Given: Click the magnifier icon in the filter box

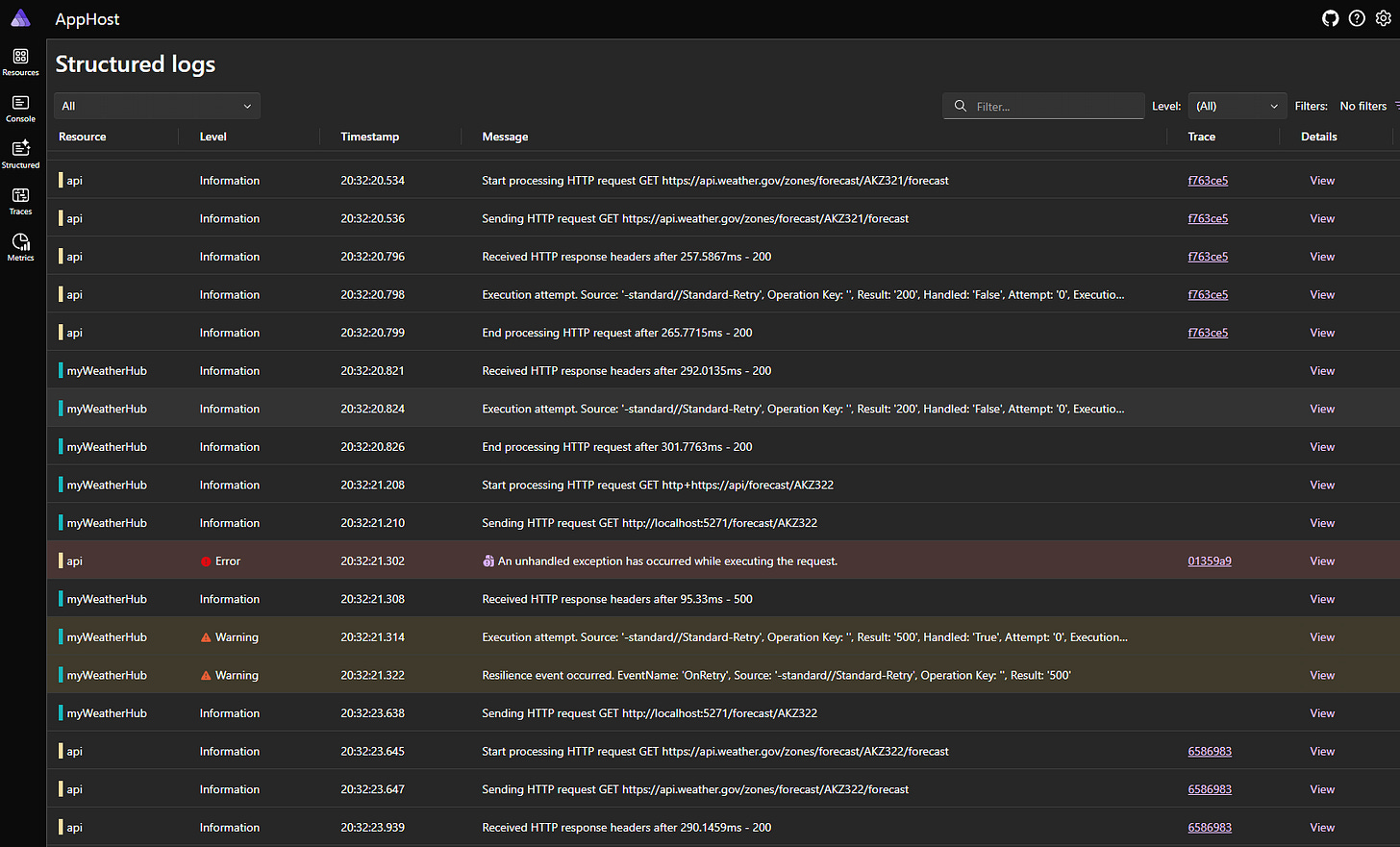Looking at the screenshot, I should 960,106.
